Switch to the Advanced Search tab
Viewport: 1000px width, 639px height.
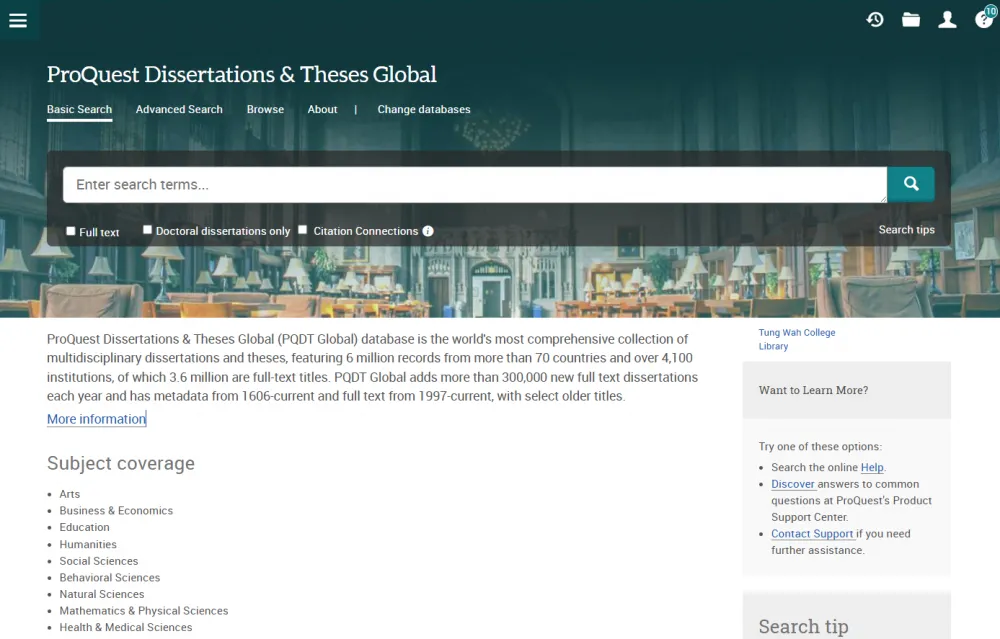179,109
